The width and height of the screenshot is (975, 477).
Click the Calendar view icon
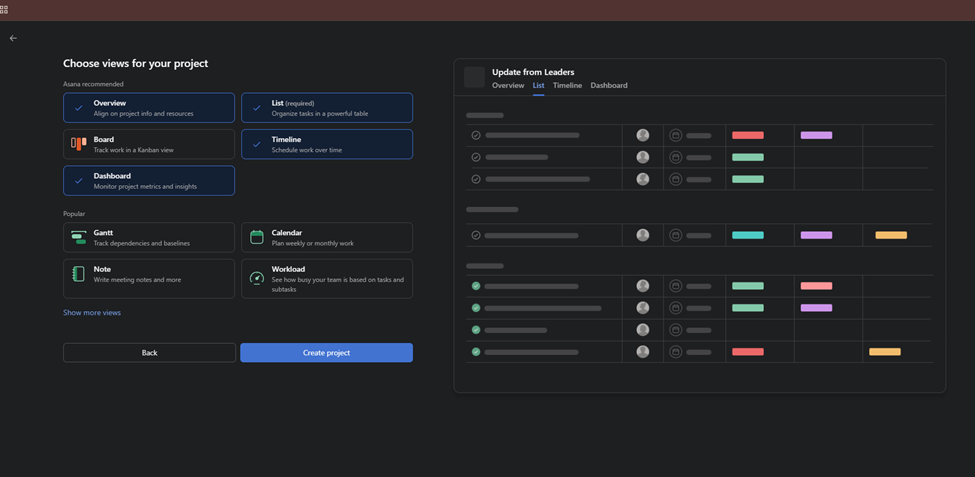tap(257, 237)
